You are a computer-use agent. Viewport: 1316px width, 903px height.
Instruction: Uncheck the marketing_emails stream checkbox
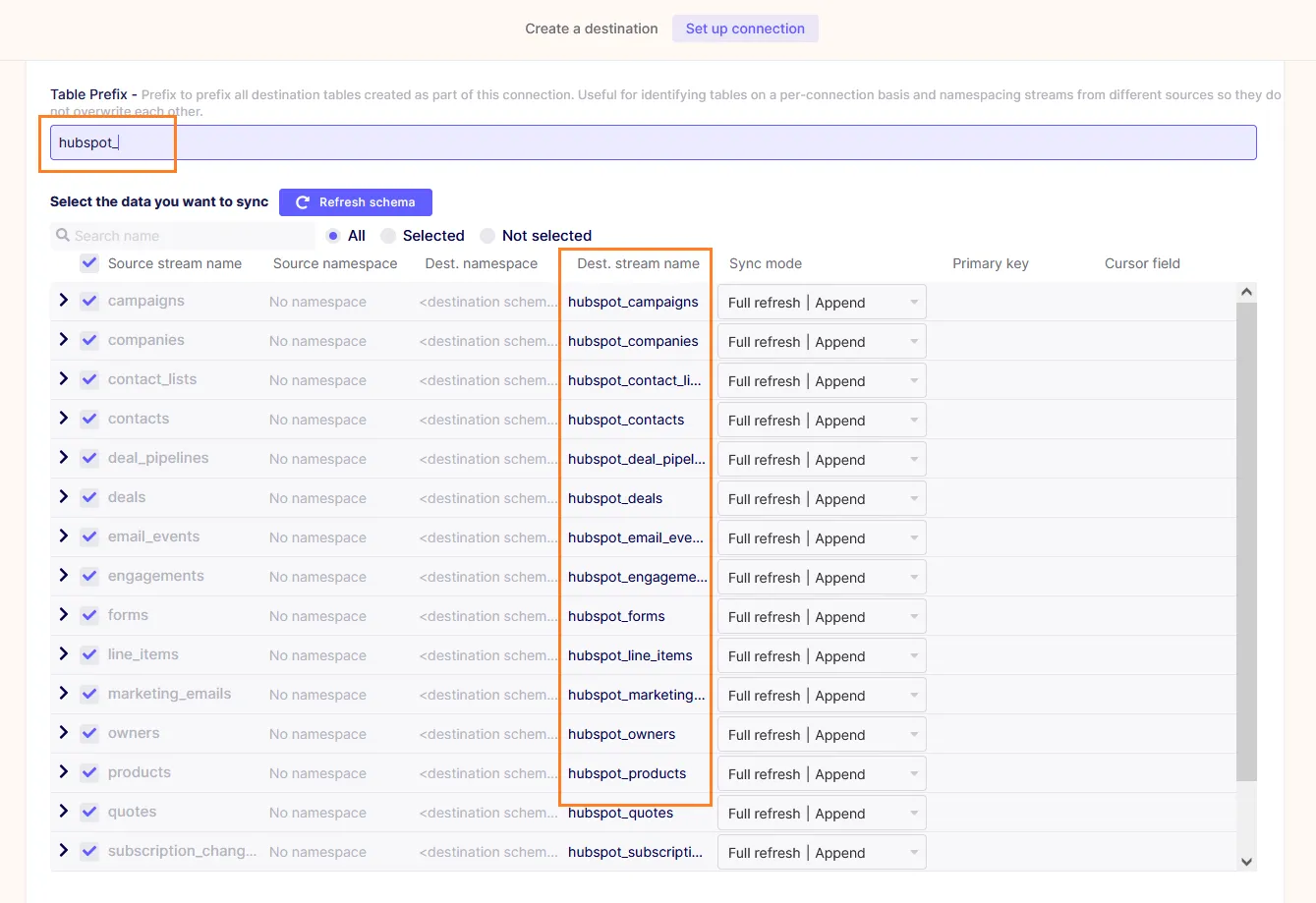click(89, 694)
